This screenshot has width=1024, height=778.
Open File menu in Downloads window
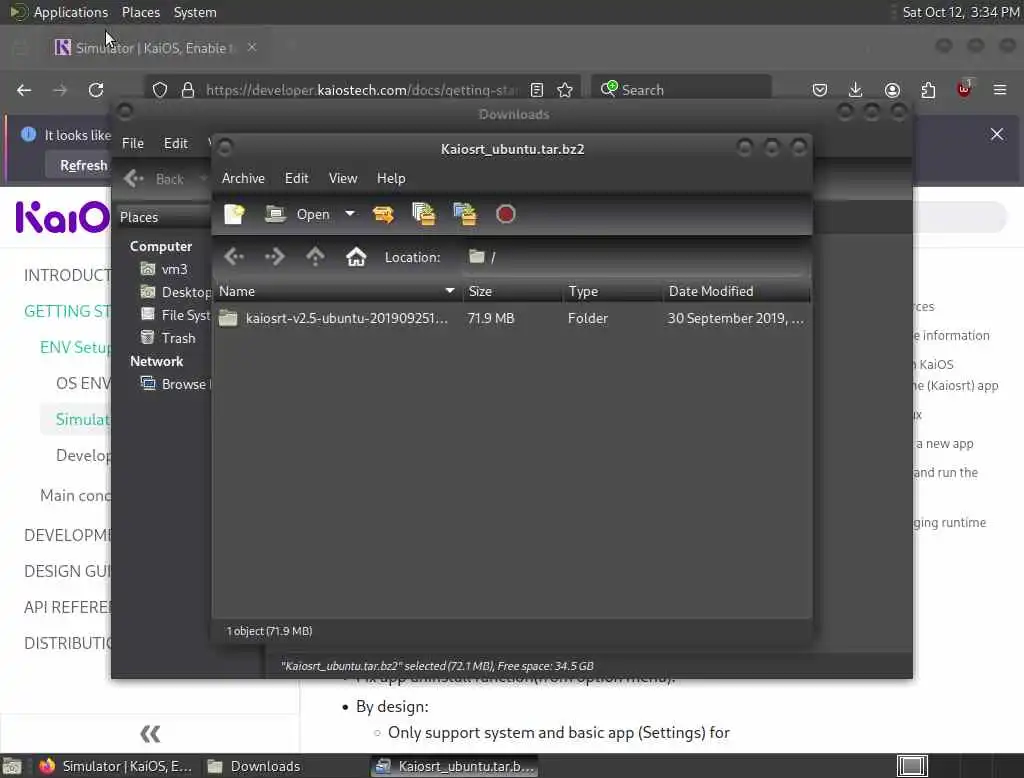click(133, 143)
